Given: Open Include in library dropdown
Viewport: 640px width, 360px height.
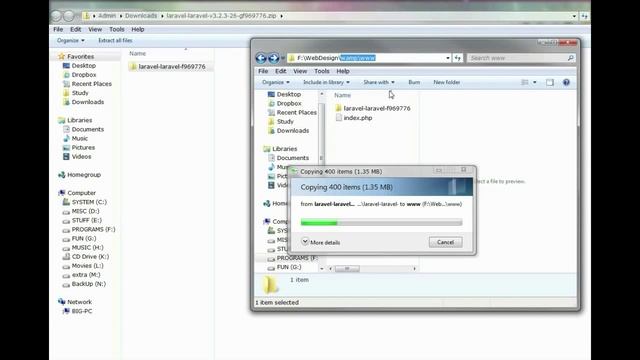Looking at the screenshot, I should coord(326,82).
